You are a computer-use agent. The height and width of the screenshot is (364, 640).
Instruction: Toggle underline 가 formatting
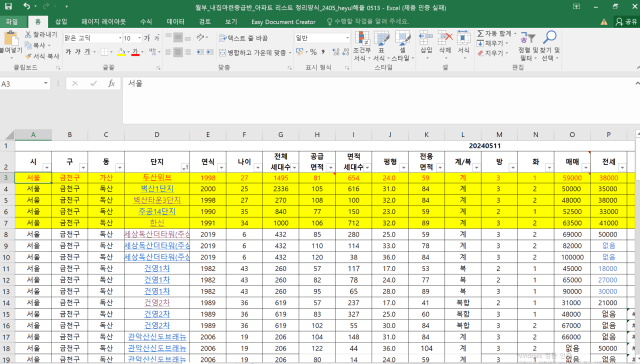[x=87, y=52]
